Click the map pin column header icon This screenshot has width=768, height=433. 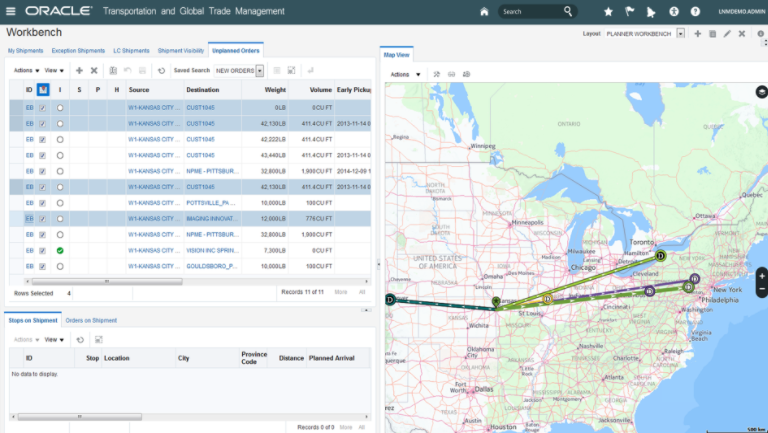point(43,90)
